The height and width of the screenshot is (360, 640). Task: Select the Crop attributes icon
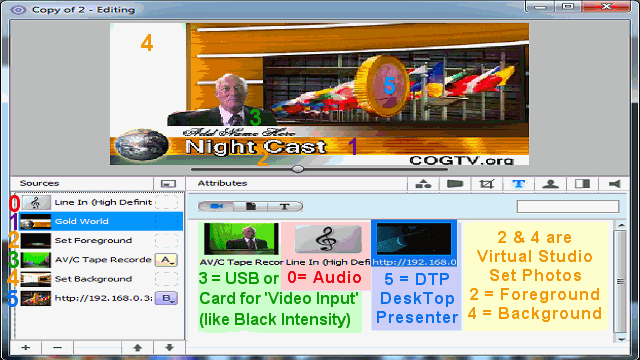pyautogui.click(x=487, y=184)
